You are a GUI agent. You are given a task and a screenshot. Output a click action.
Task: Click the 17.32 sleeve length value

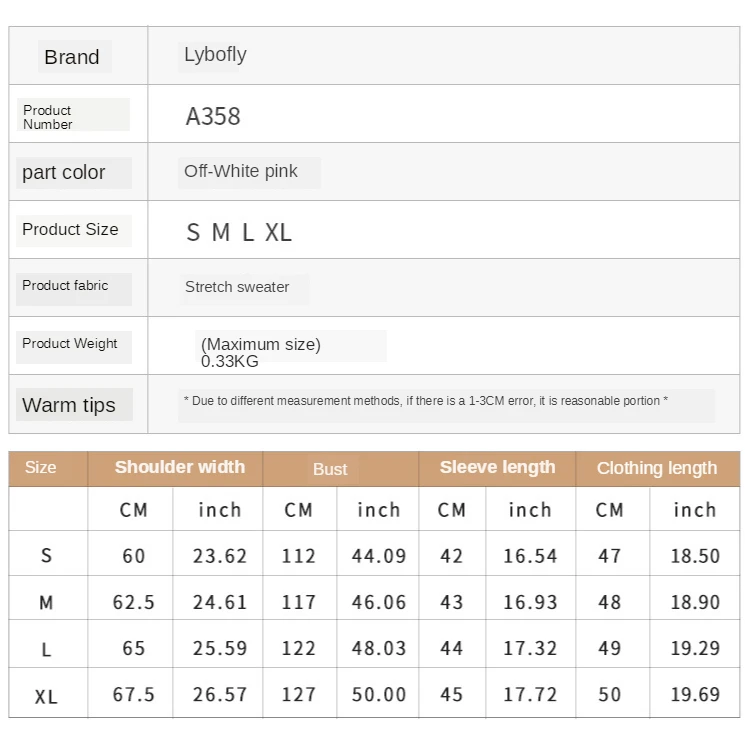click(530, 648)
